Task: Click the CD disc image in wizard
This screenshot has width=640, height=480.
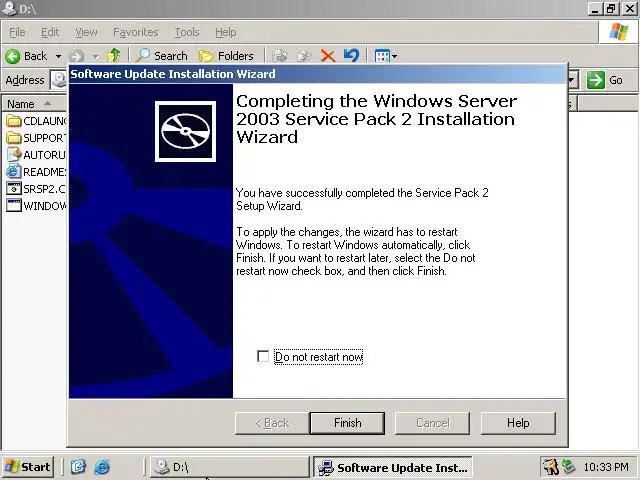Action: click(185, 131)
